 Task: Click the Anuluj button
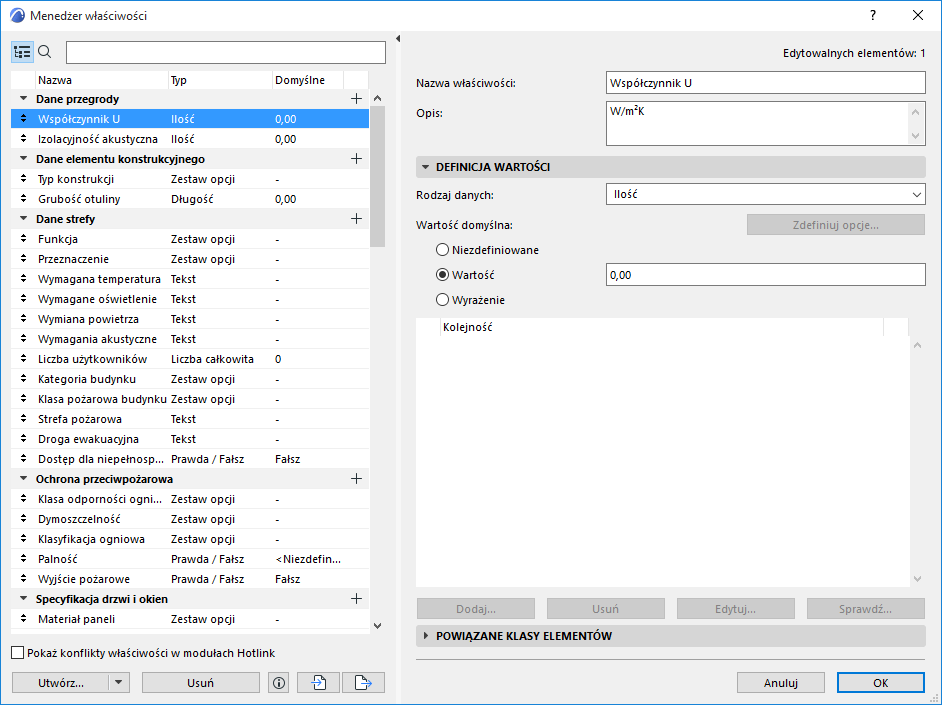pyautogui.click(x=780, y=683)
